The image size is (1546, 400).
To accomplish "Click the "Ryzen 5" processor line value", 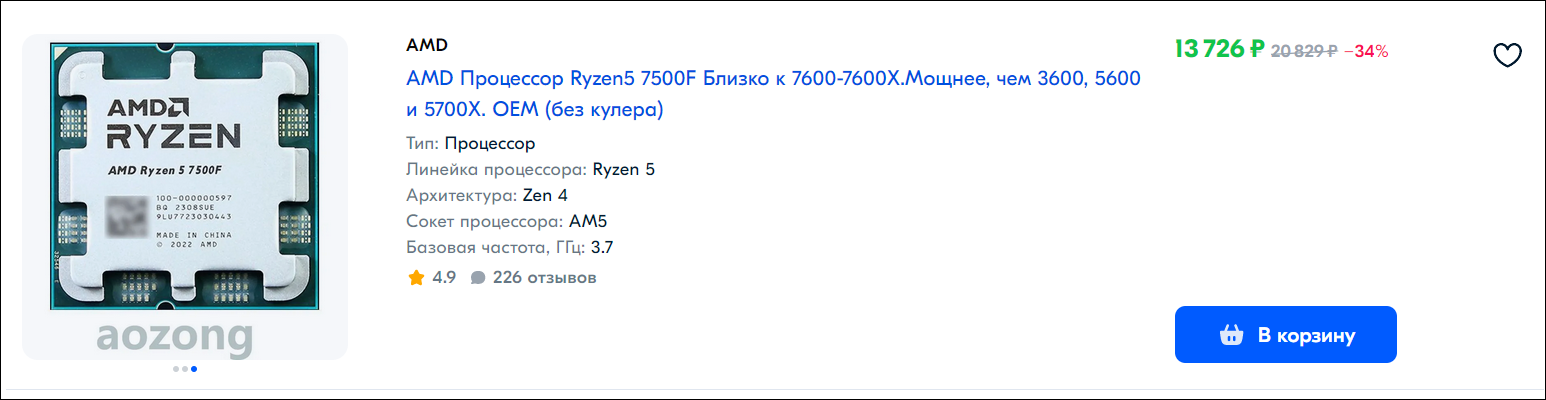I will click(623, 169).
